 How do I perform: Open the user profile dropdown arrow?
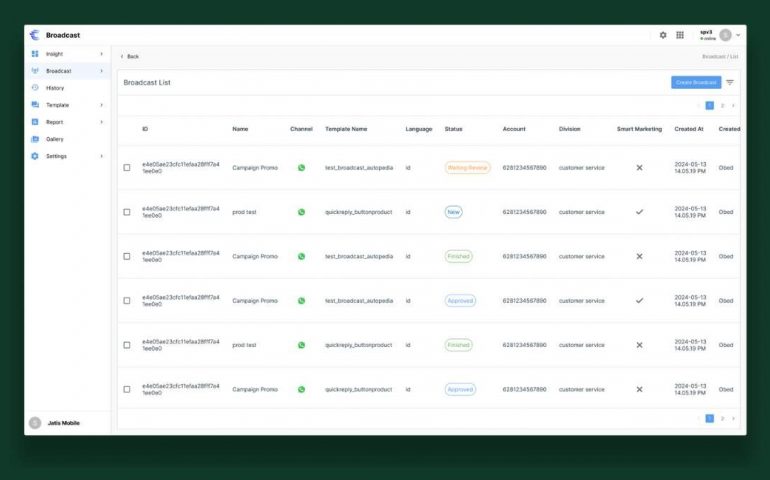(738, 35)
